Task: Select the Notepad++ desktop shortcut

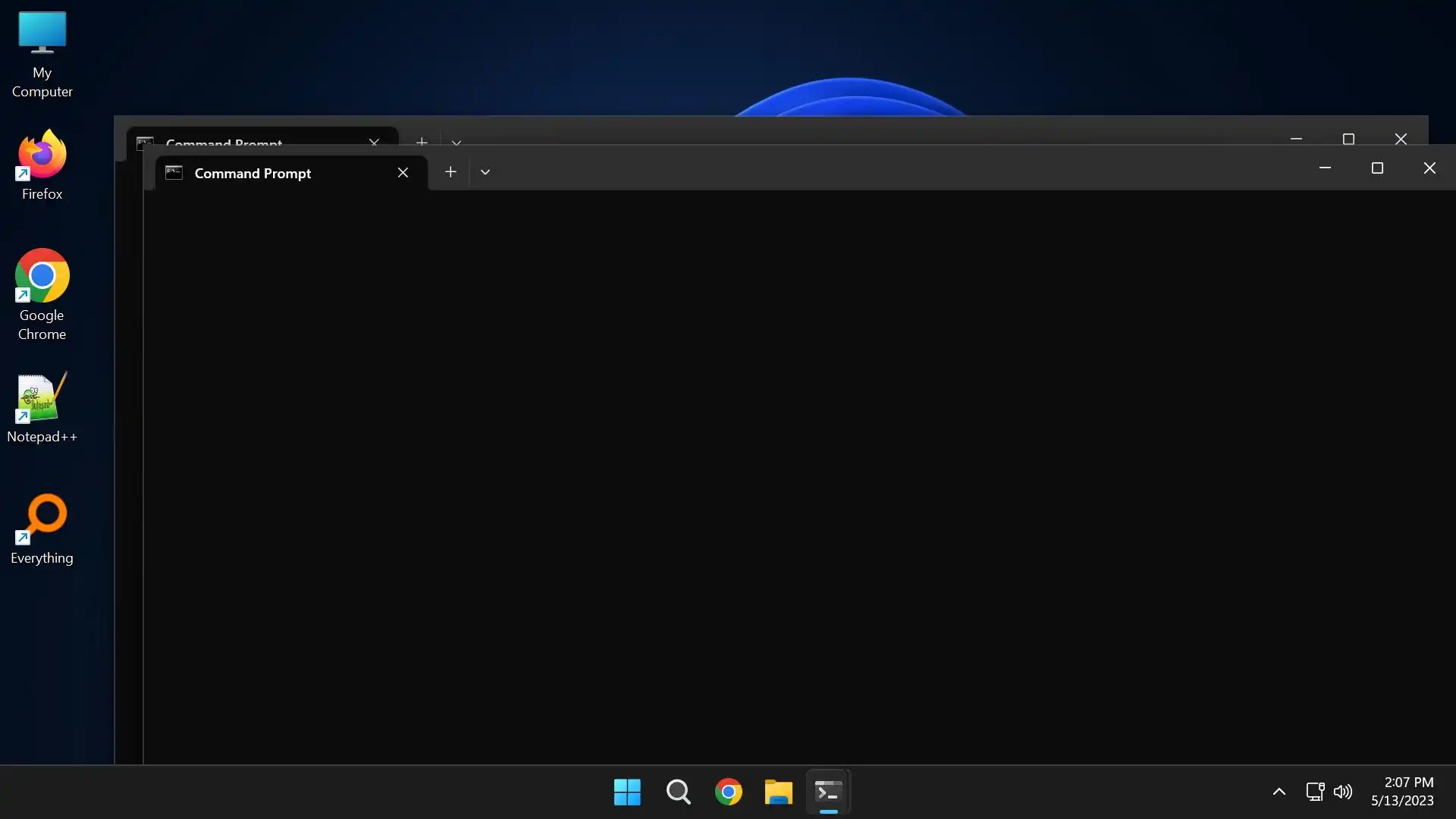Action: [42, 408]
